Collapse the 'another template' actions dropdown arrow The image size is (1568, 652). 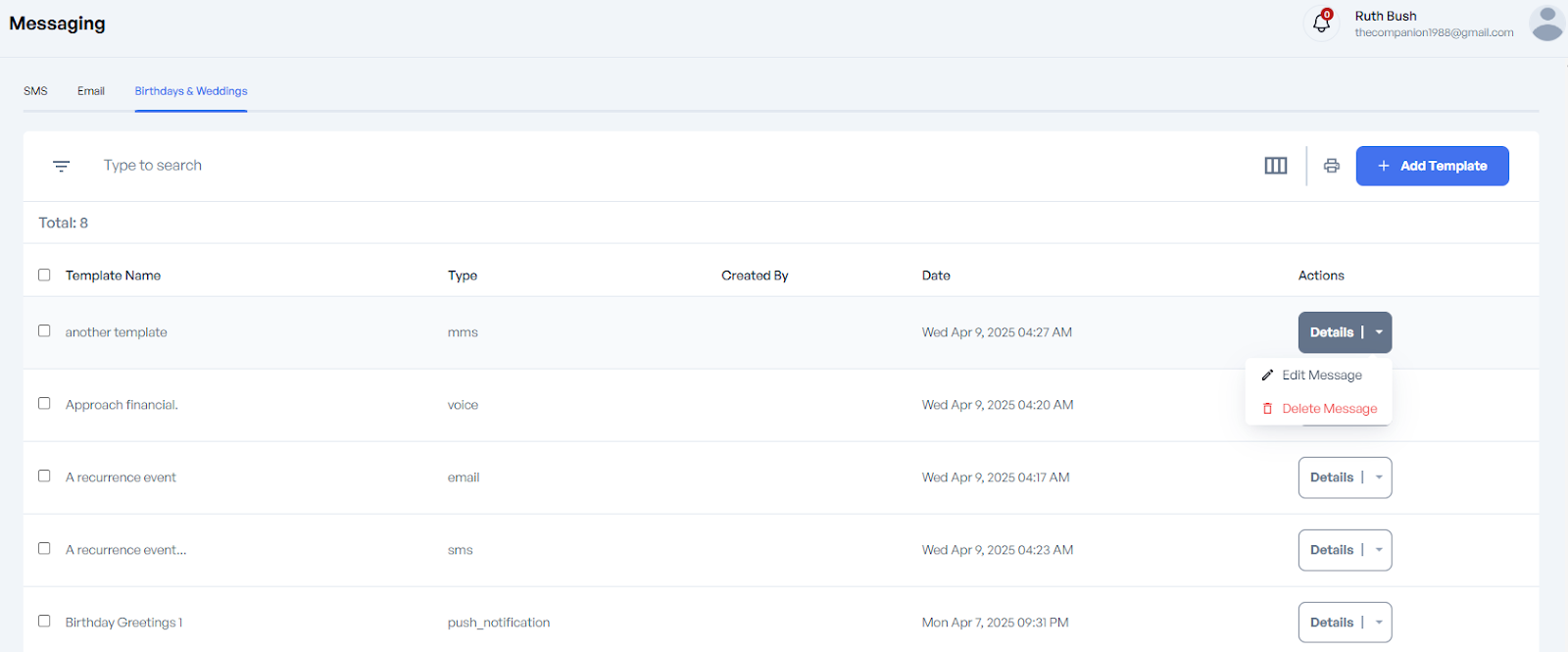coord(1378,332)
